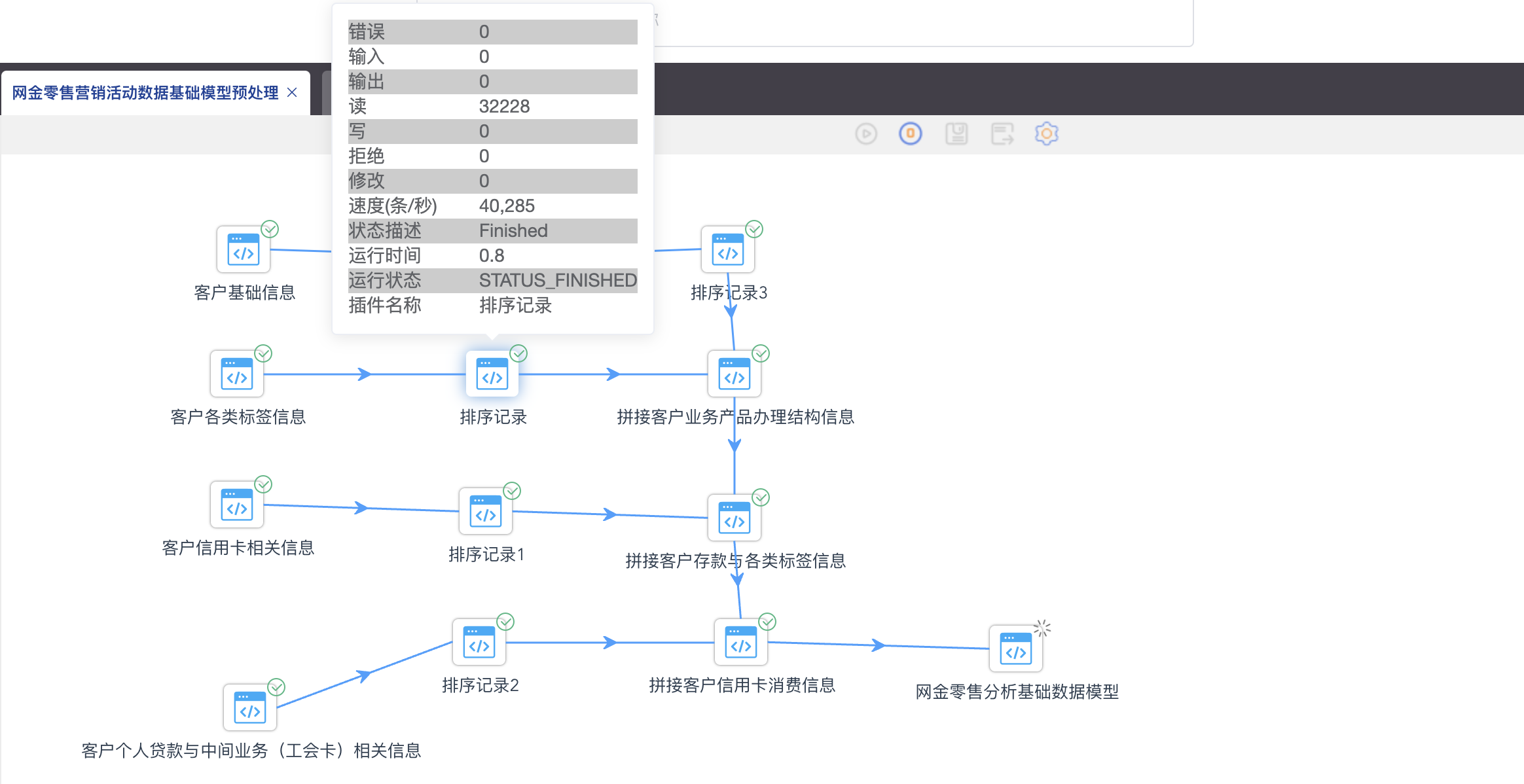Click the export toolbar icon
Image resolution: width=1524 pixels, height=784 pixels.
click(1002, 134)
